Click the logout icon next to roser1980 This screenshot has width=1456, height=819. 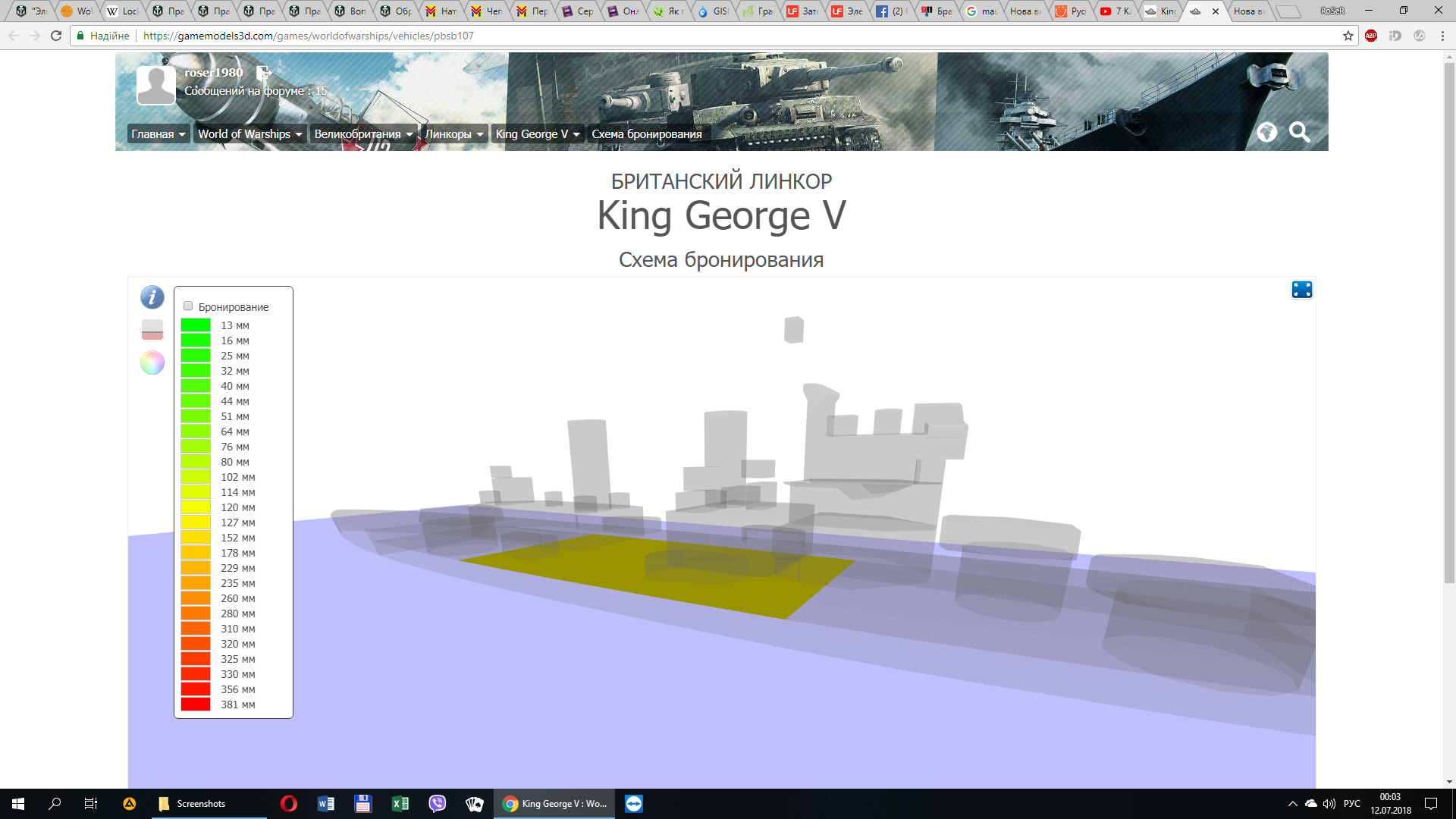click(263, 73)
